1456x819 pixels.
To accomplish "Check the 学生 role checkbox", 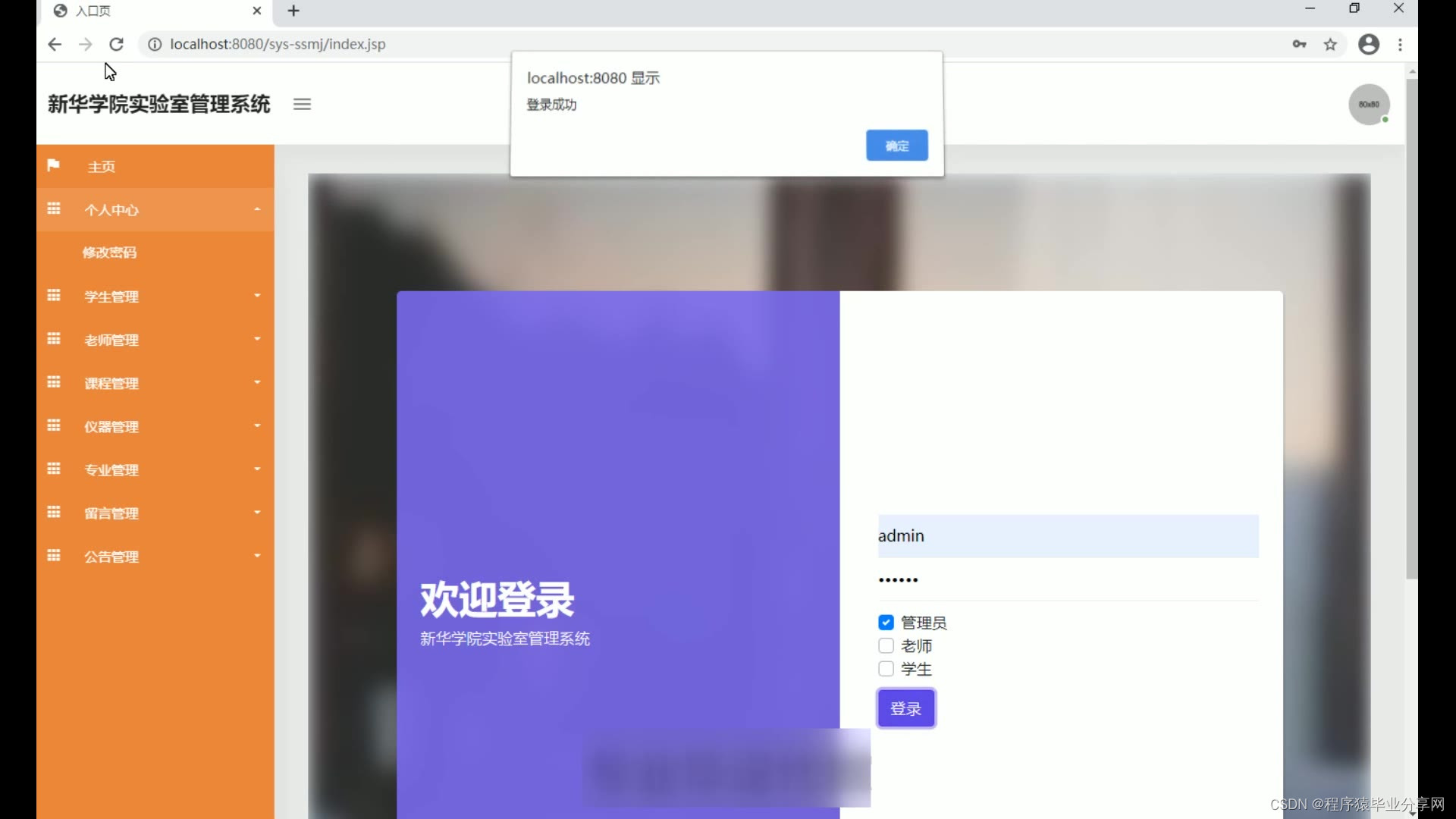I will point(886,669).
